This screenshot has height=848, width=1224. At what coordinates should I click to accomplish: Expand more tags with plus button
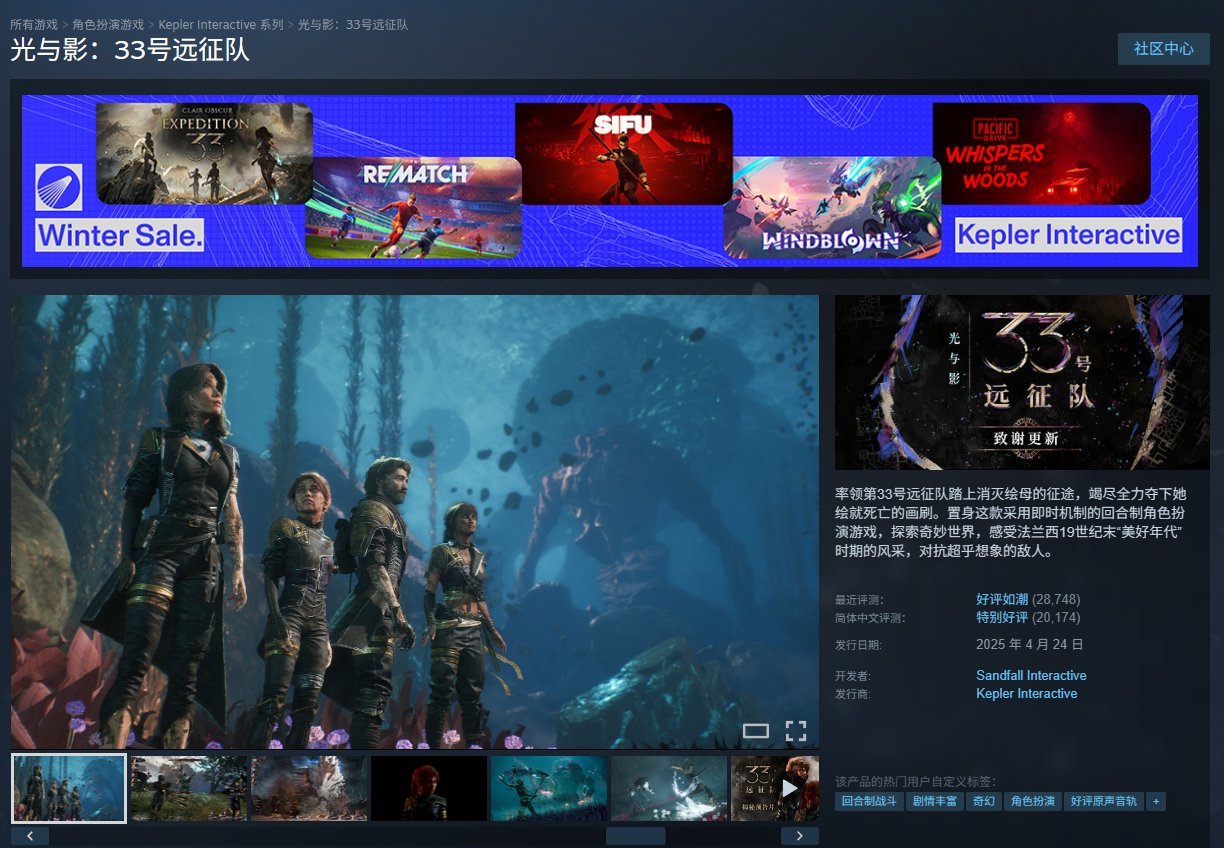click(1156, 802)
